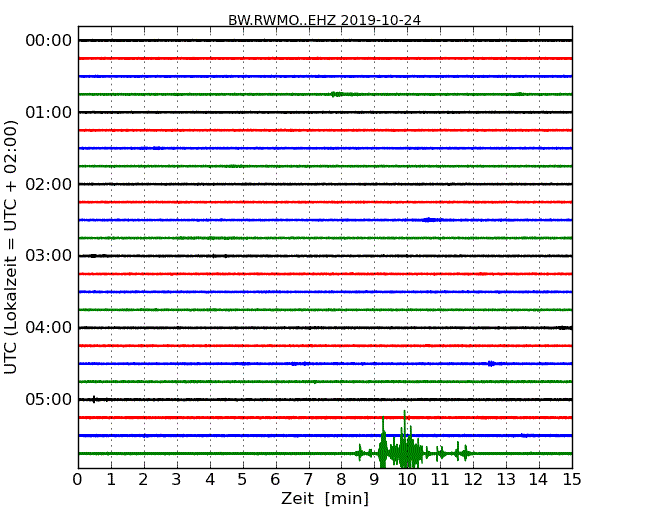Select the x-axis tick label 1
Screen dimensions: 650x520
point(111,480)
